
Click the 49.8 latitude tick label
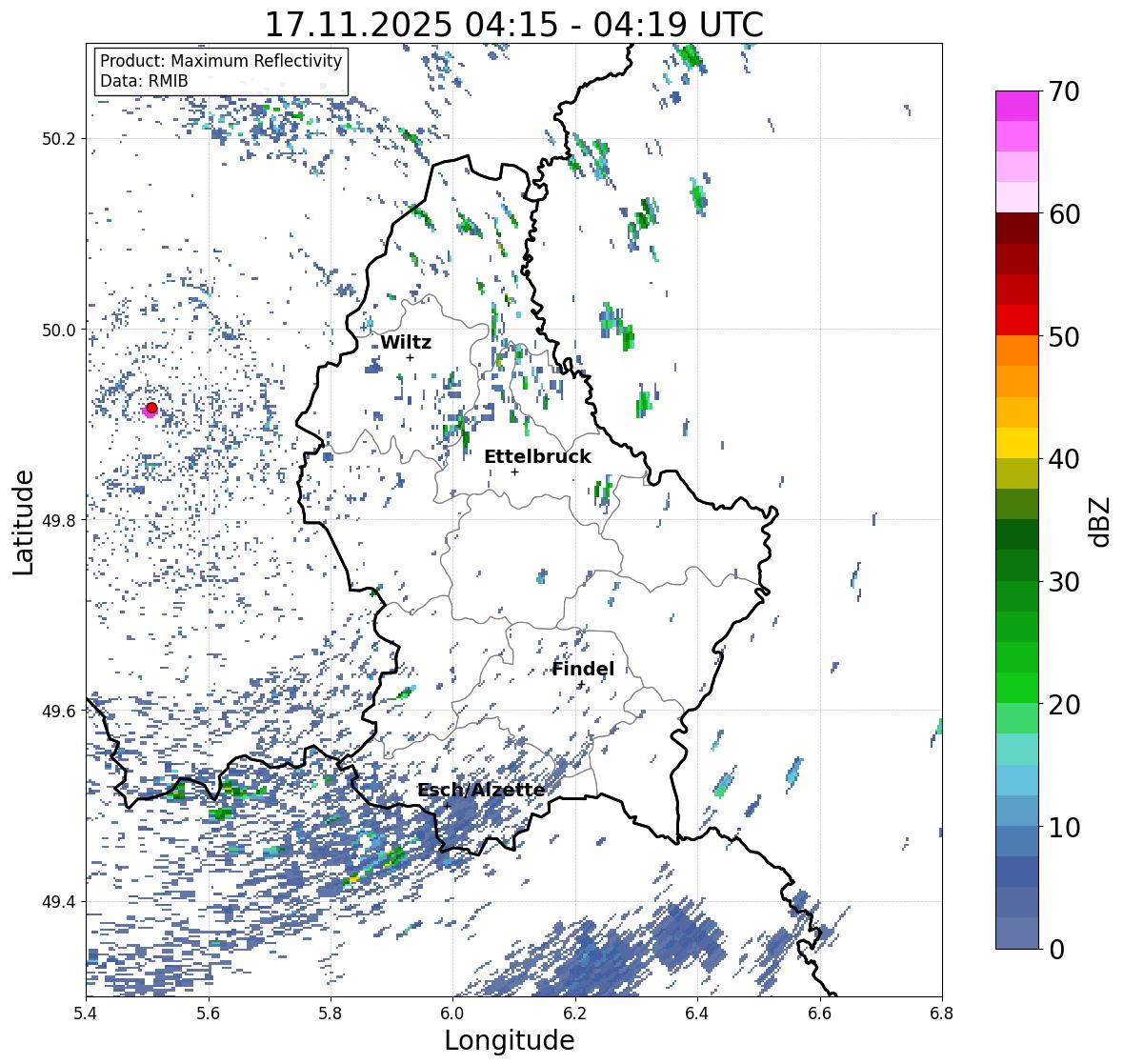point(59,520)
